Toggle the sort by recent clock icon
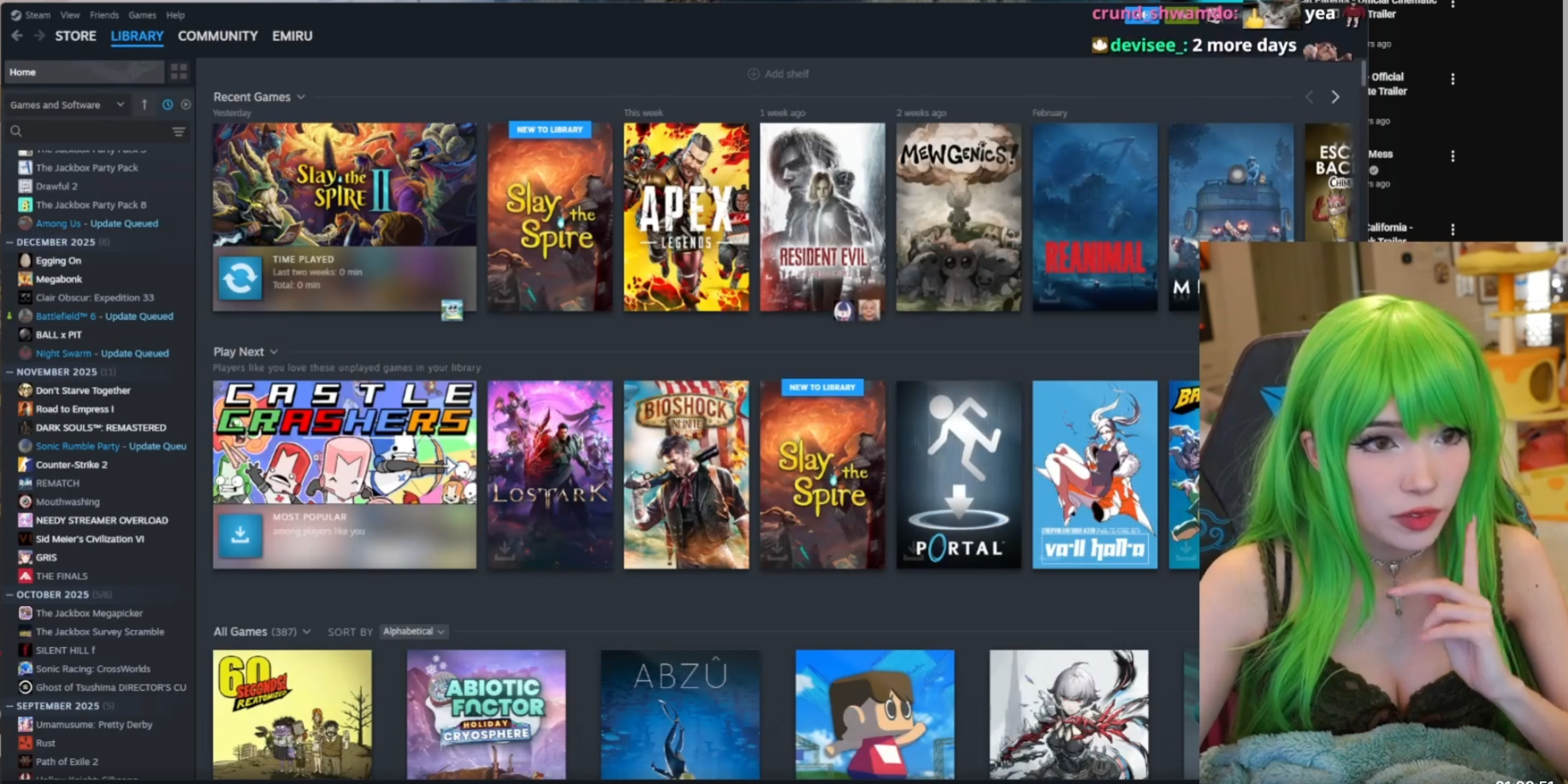The width and height of the screenshot is (1568, 784). [x=168, y=104]
